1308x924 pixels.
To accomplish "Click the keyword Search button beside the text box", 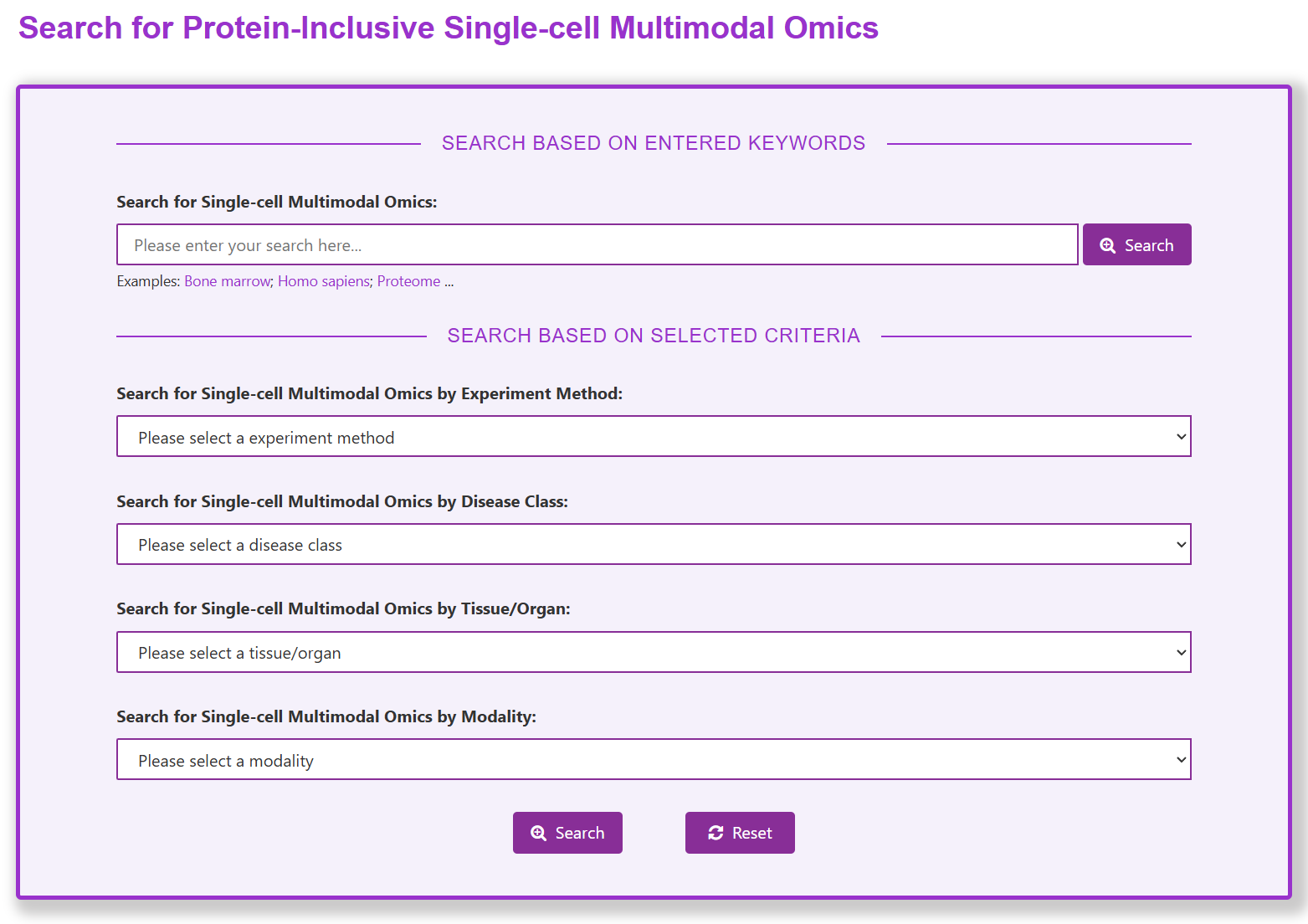I will click(1136, 244).
